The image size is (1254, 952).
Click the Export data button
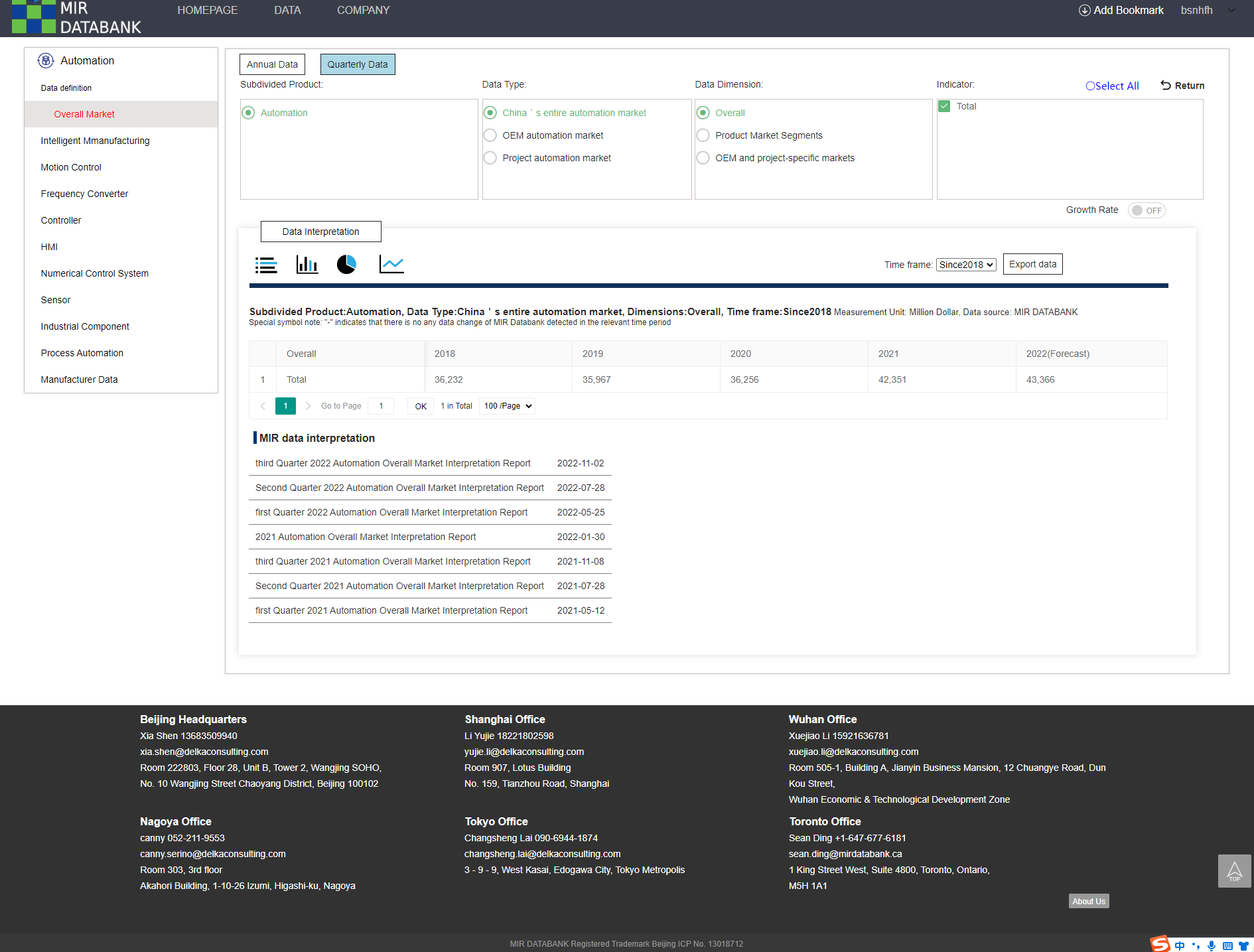click(x=1032, y=263)
